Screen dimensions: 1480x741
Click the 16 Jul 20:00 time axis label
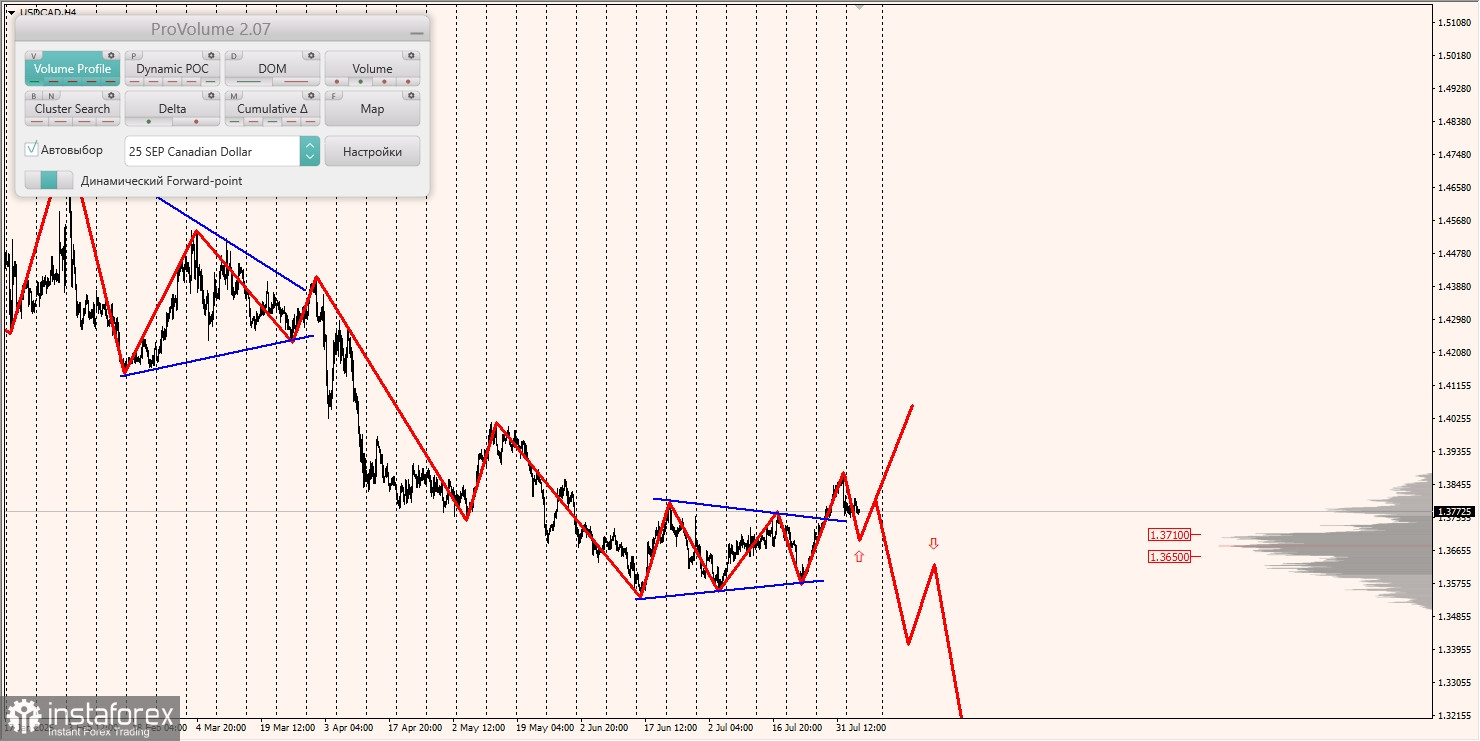(x=797, y=728)
